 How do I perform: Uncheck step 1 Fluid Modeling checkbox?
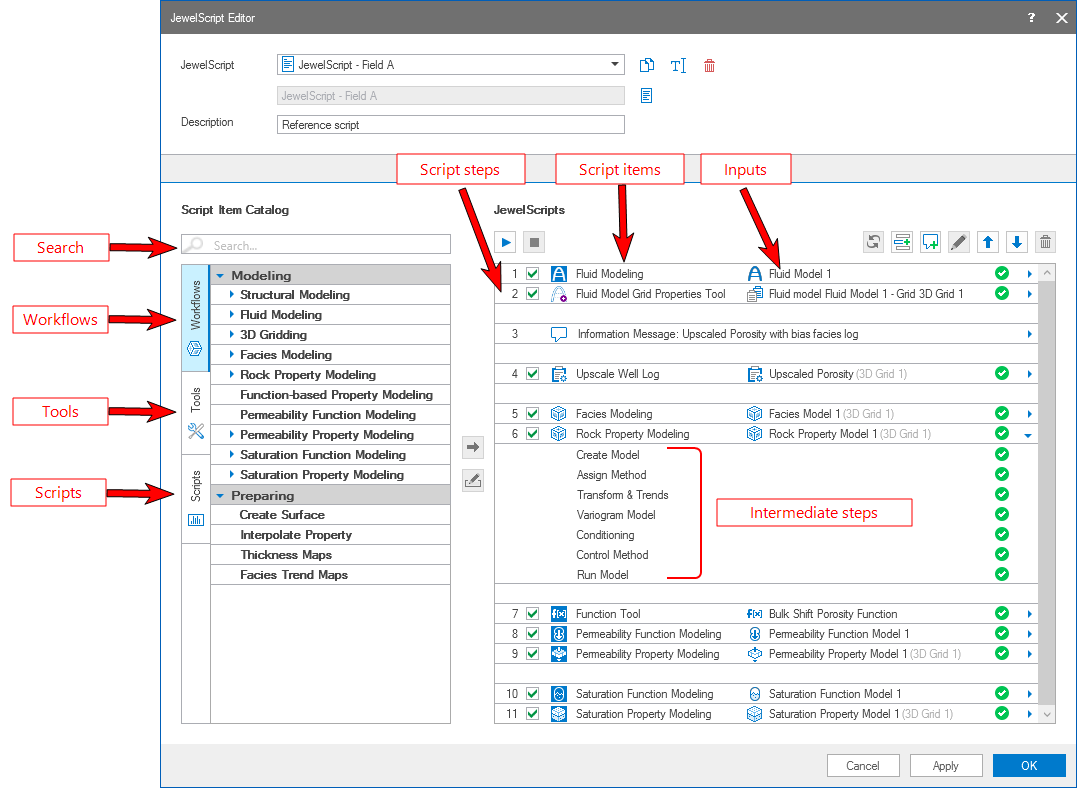(533, 274)
